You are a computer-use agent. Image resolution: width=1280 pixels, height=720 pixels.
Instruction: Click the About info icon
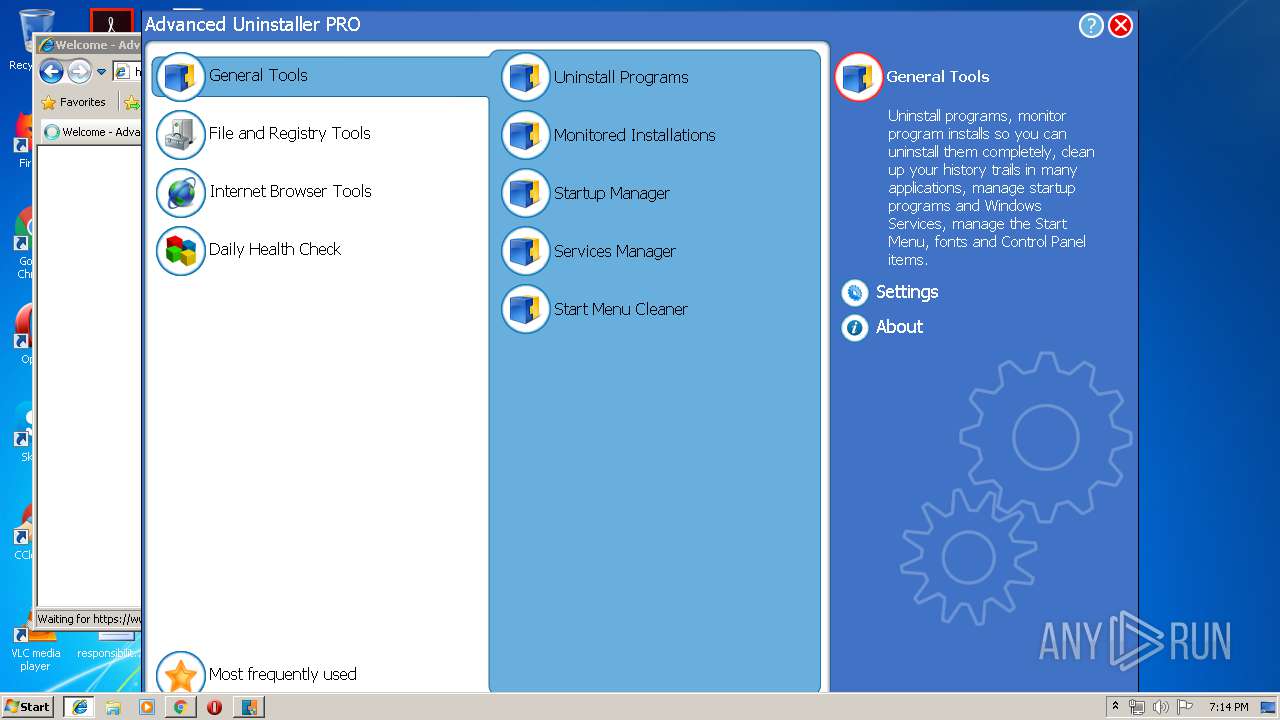855,327
